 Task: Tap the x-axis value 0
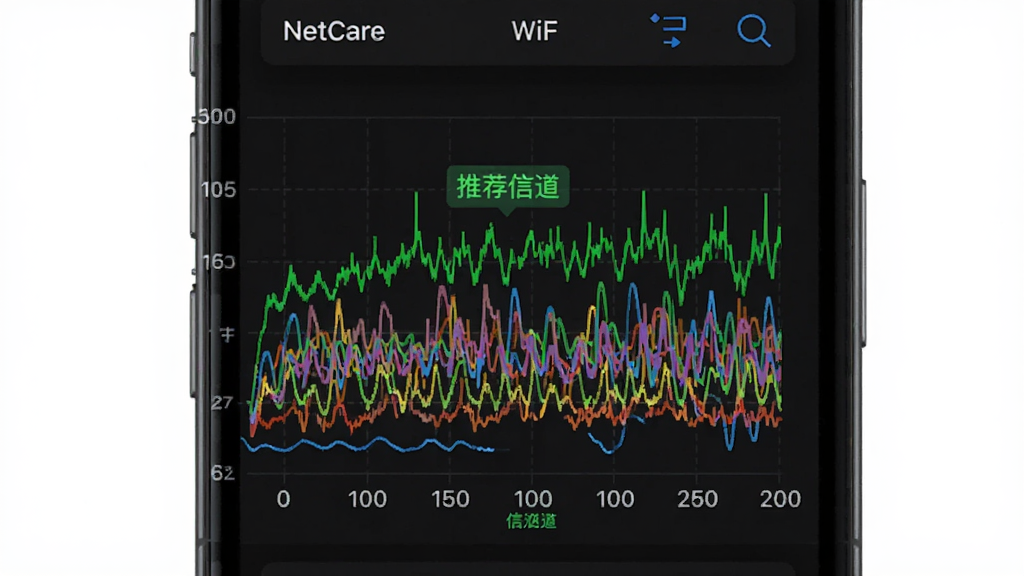pyautogui.click(x=283, y=500)
